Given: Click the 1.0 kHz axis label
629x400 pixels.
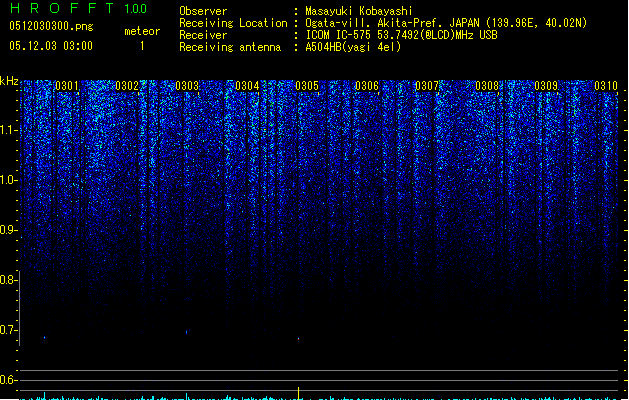Looking at the screenshot, I should click(9, 180).
